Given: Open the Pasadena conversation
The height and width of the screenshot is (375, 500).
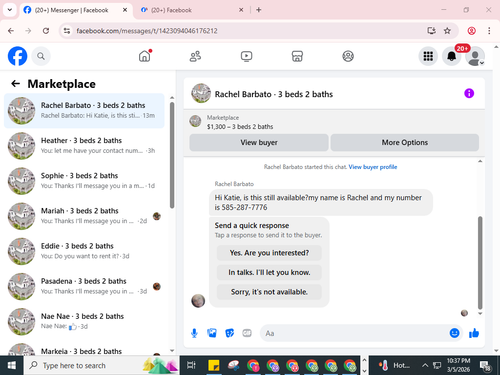Looking at the screenshot, I should 84,286.
